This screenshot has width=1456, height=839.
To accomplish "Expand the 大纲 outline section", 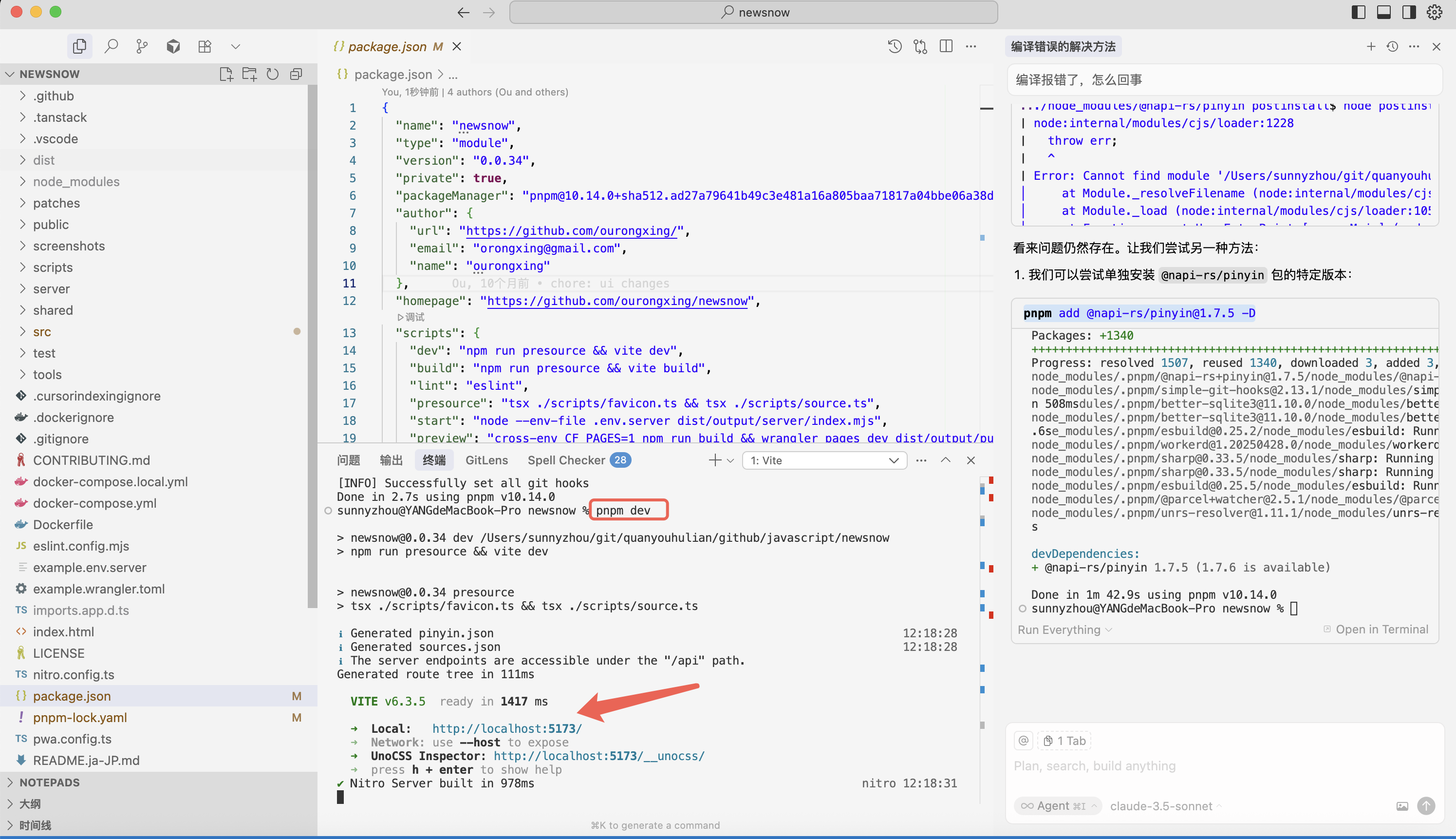I will [158, 803].
